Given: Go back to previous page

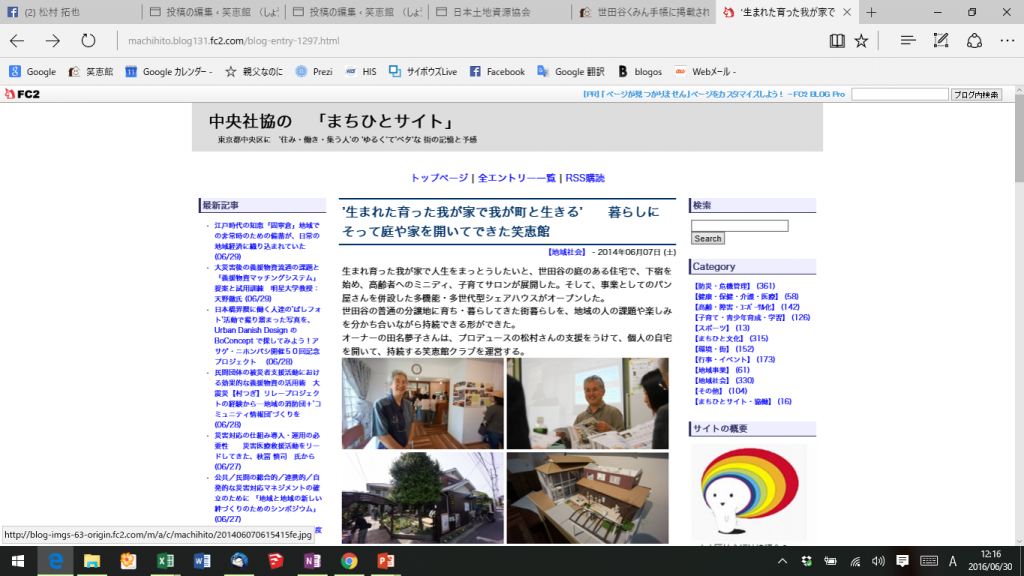Looking at the screenshot, I should (17, 40).
